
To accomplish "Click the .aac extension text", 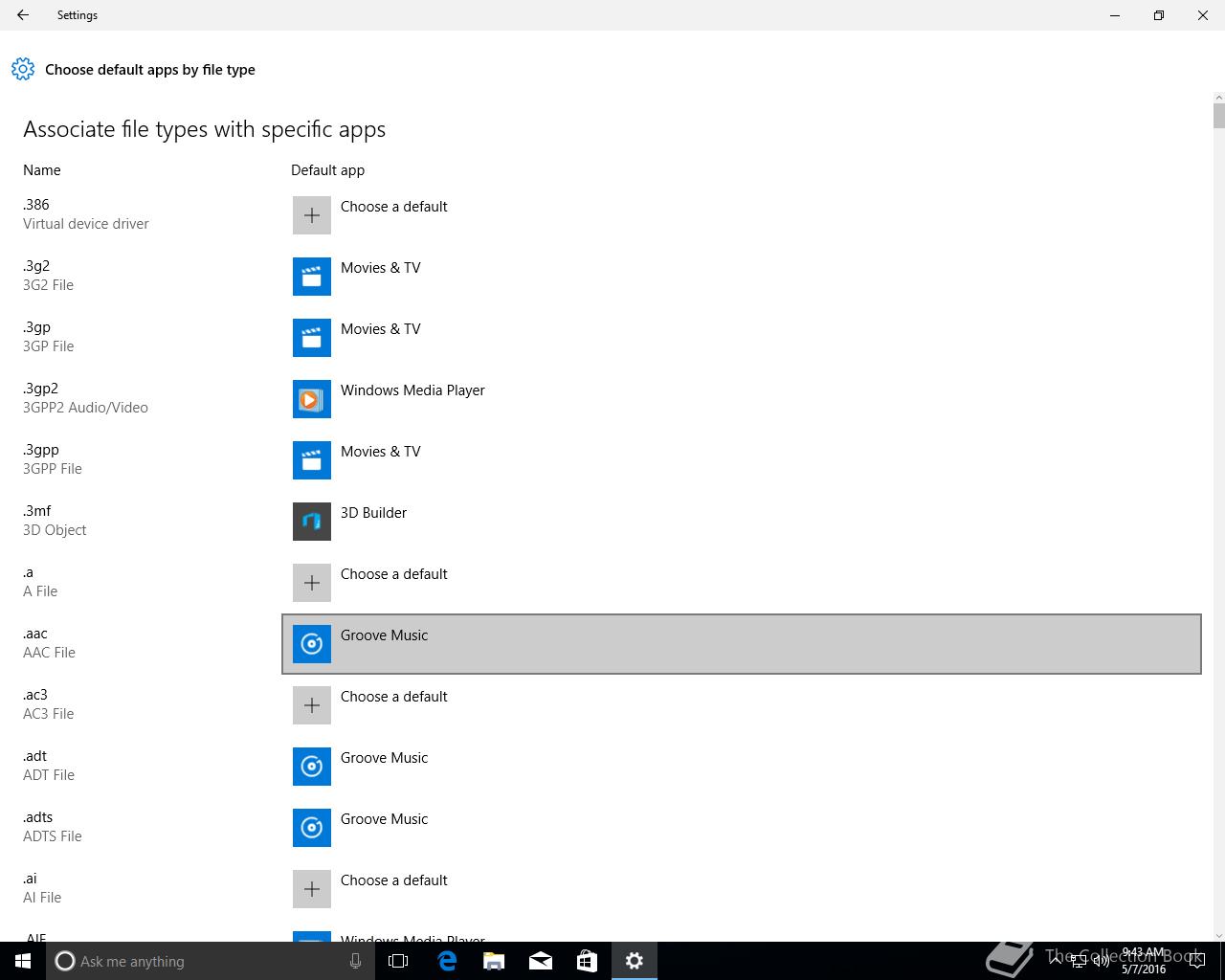I will 35,634.
